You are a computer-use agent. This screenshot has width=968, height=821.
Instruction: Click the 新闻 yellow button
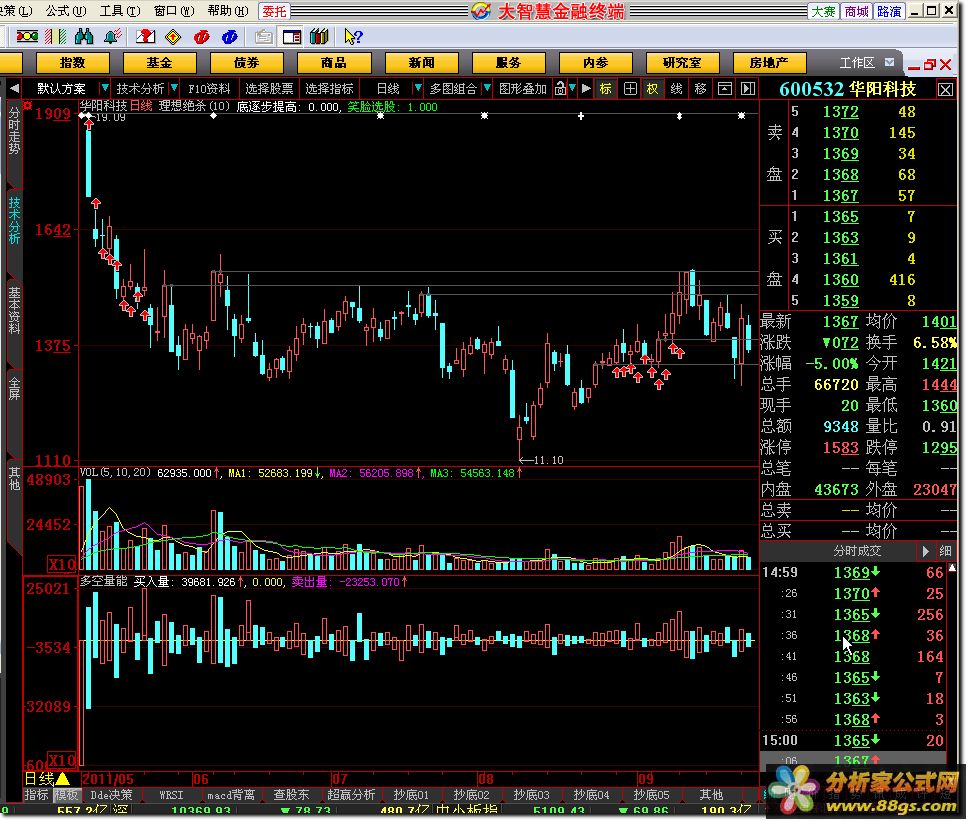[422, 62]
